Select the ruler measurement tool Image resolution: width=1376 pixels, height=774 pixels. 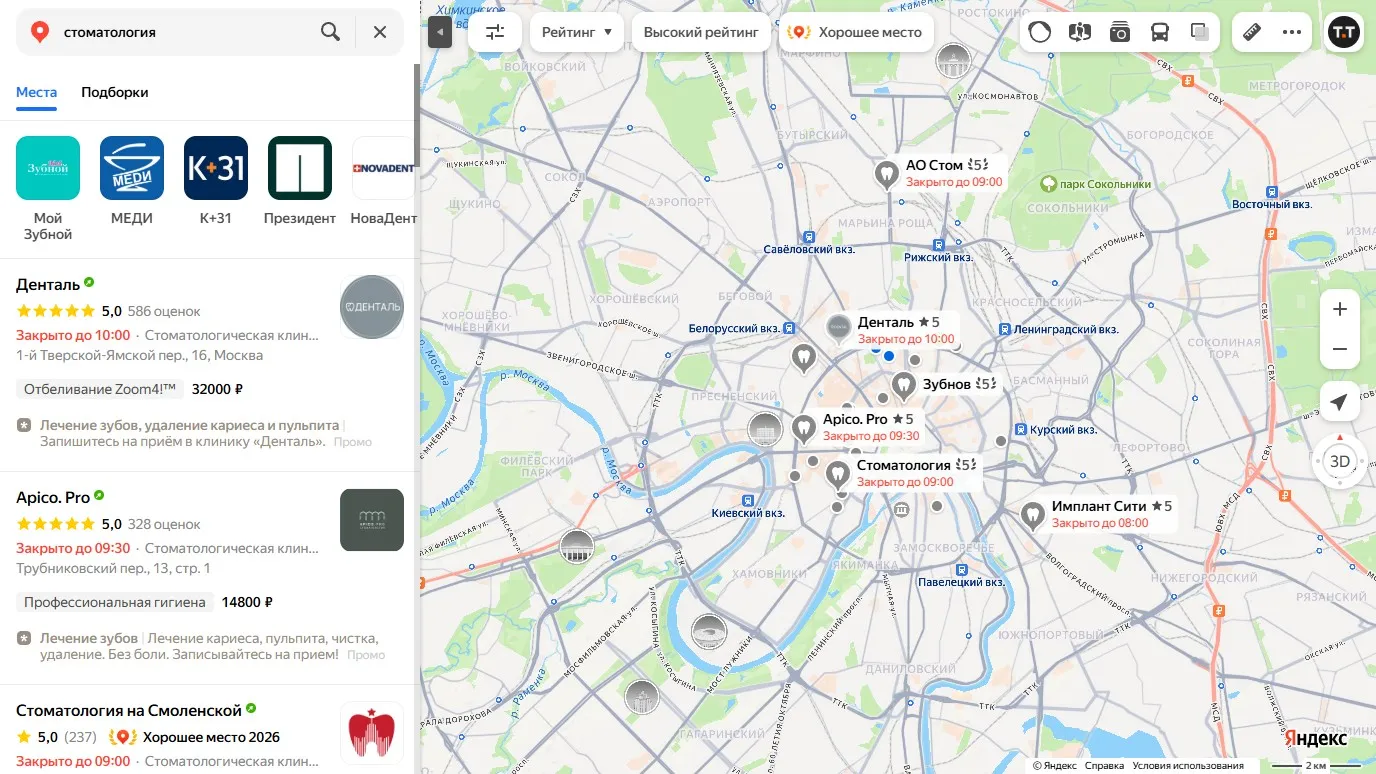(x=1252, y=32)
